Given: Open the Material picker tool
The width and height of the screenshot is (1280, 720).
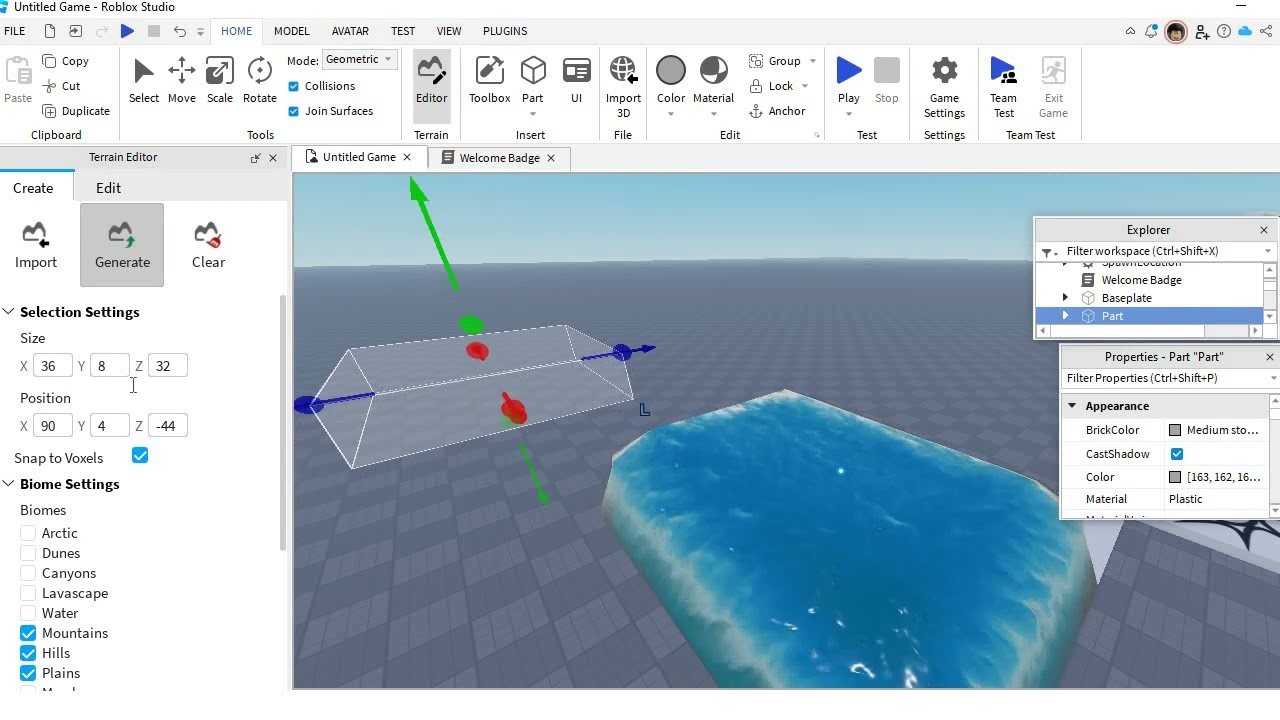Looking at the screenshot, I should pyautogui.click(x=713, y=80).
